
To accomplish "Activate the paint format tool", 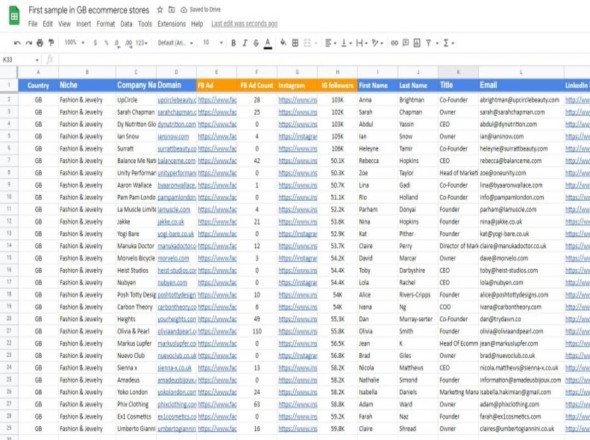I will tap(51, 43).
